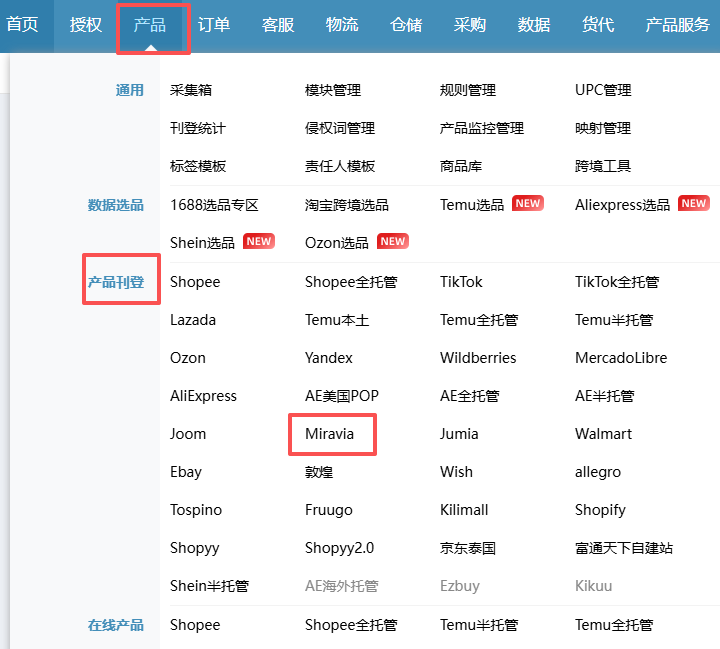720x649 pixels.
Task: Click the Shopify listing link
Action: pyautogui.click(x=600, y=510)
